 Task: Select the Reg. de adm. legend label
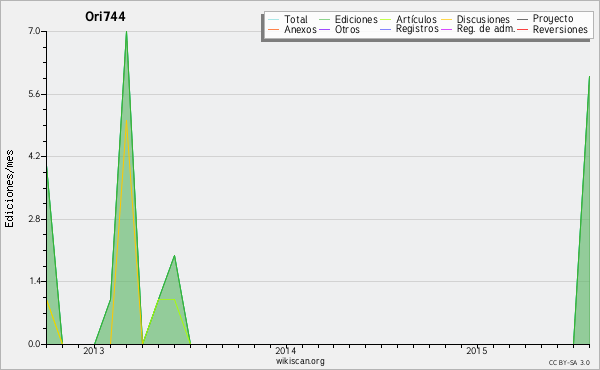[x=486, y=29]
